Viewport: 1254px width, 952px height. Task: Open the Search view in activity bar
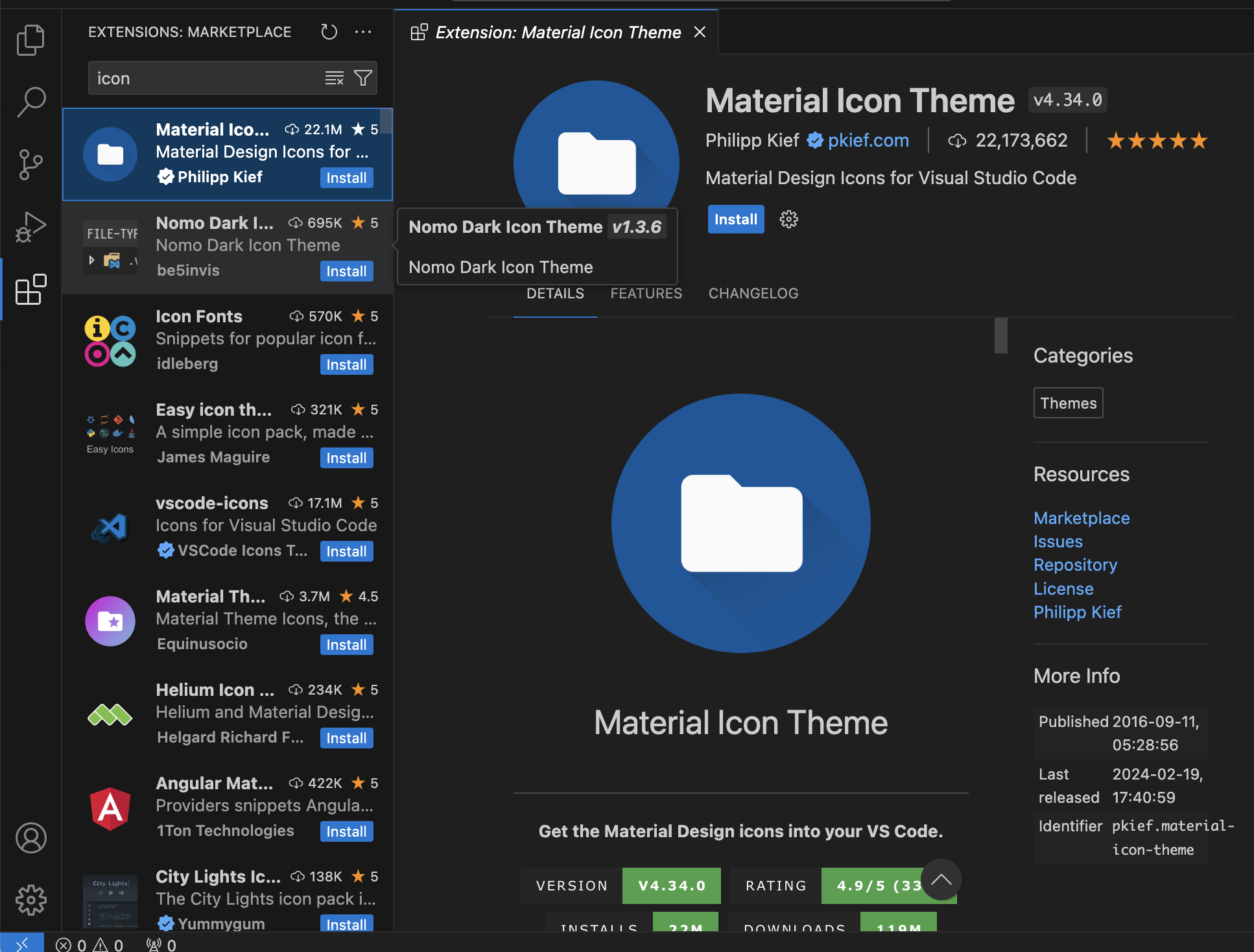pos(30,102)
